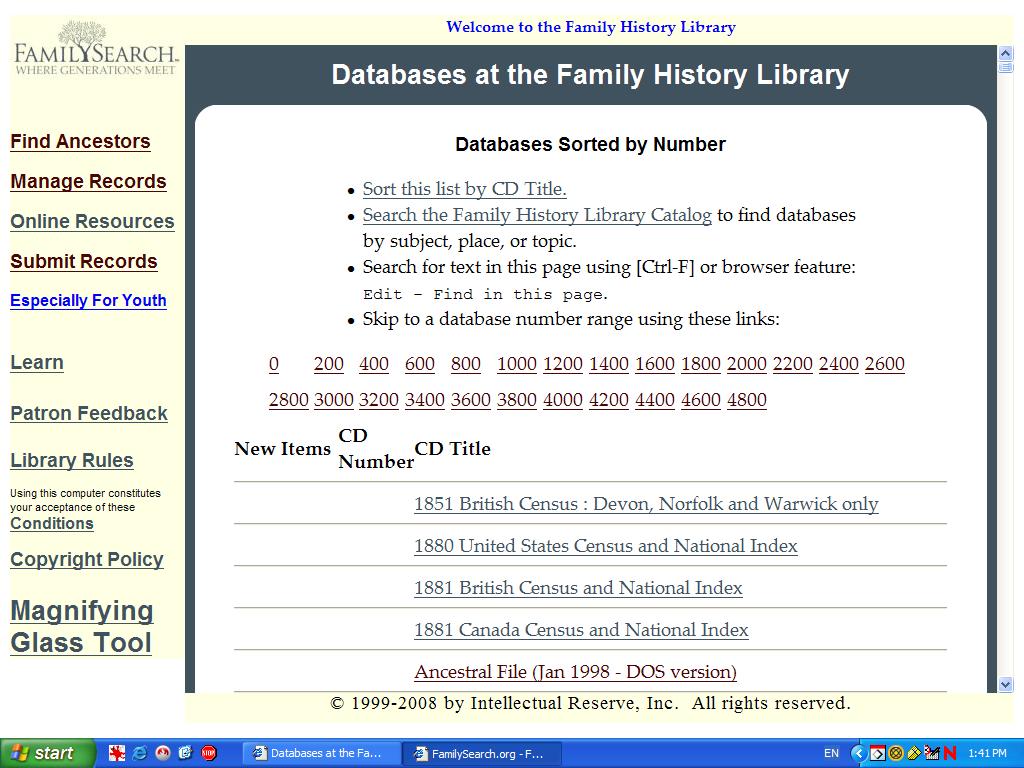The width and height of the screenshot is (1024, 768).
Task: Jump to database number range 3600
Action: 470,400
